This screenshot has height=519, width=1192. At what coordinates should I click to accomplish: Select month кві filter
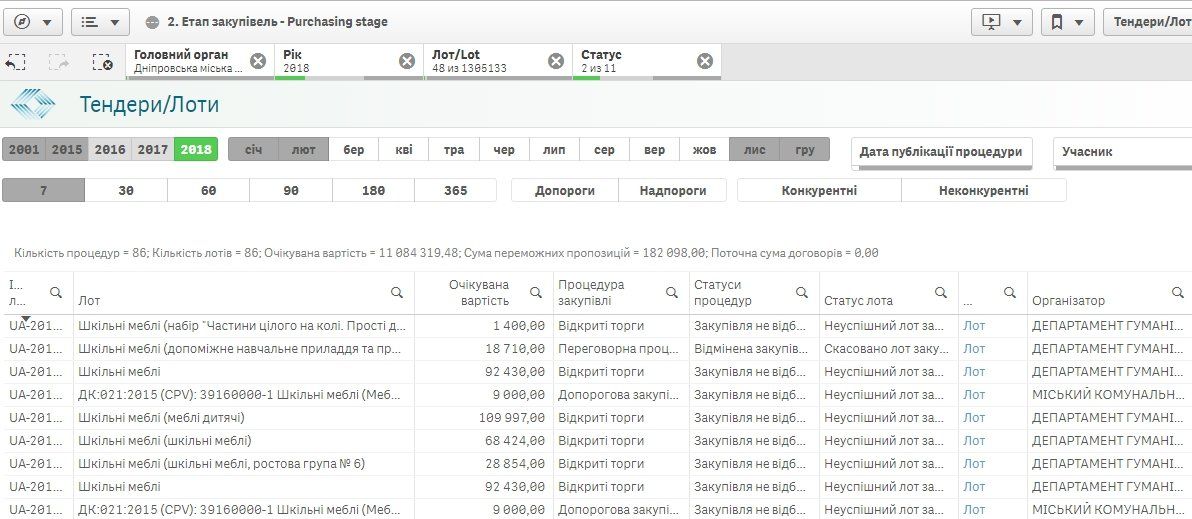pyautogui.click(x=404, y=150)
